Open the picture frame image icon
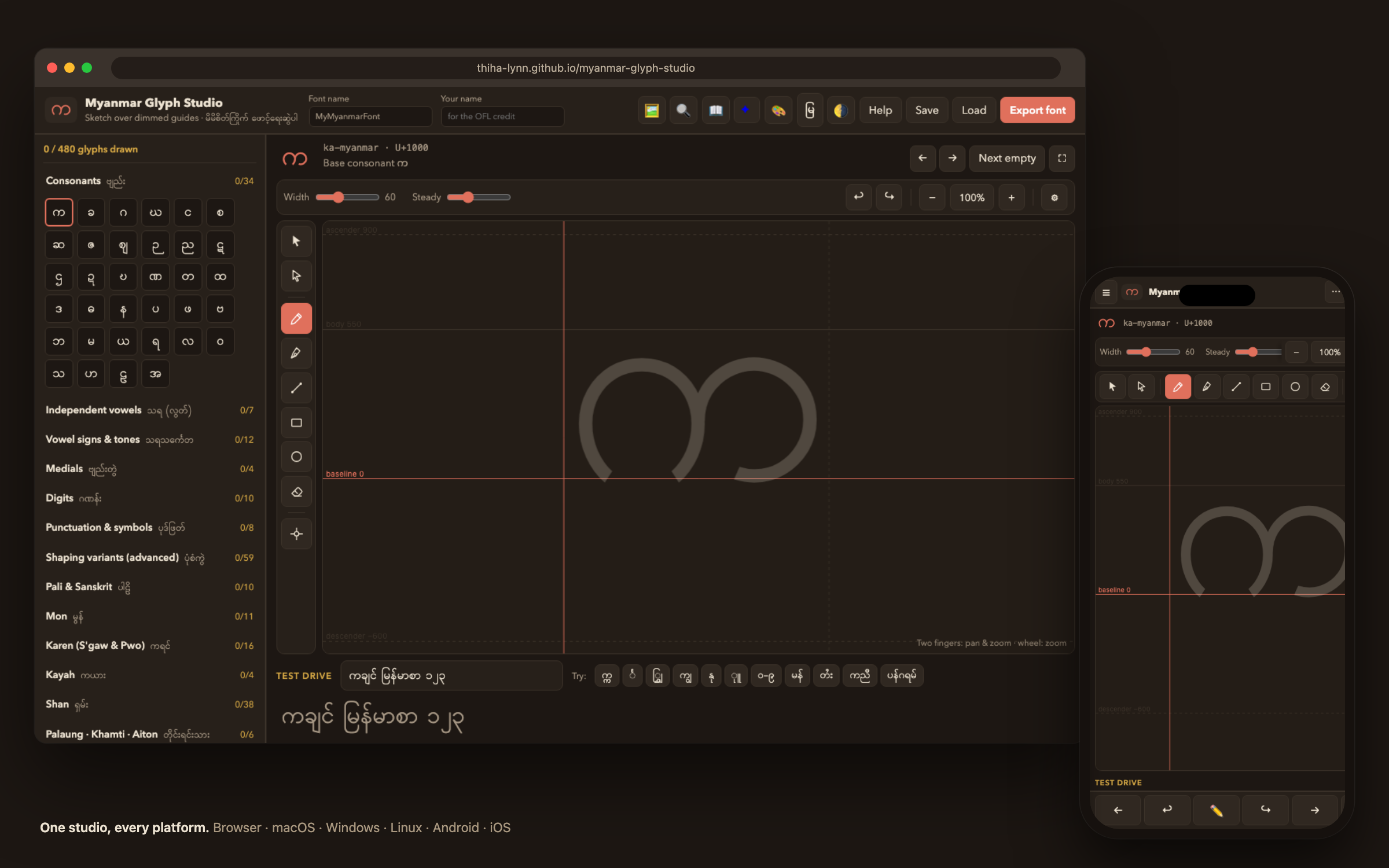The height and width of the screenshot is (868, 1389). click(x=652, y=110)
